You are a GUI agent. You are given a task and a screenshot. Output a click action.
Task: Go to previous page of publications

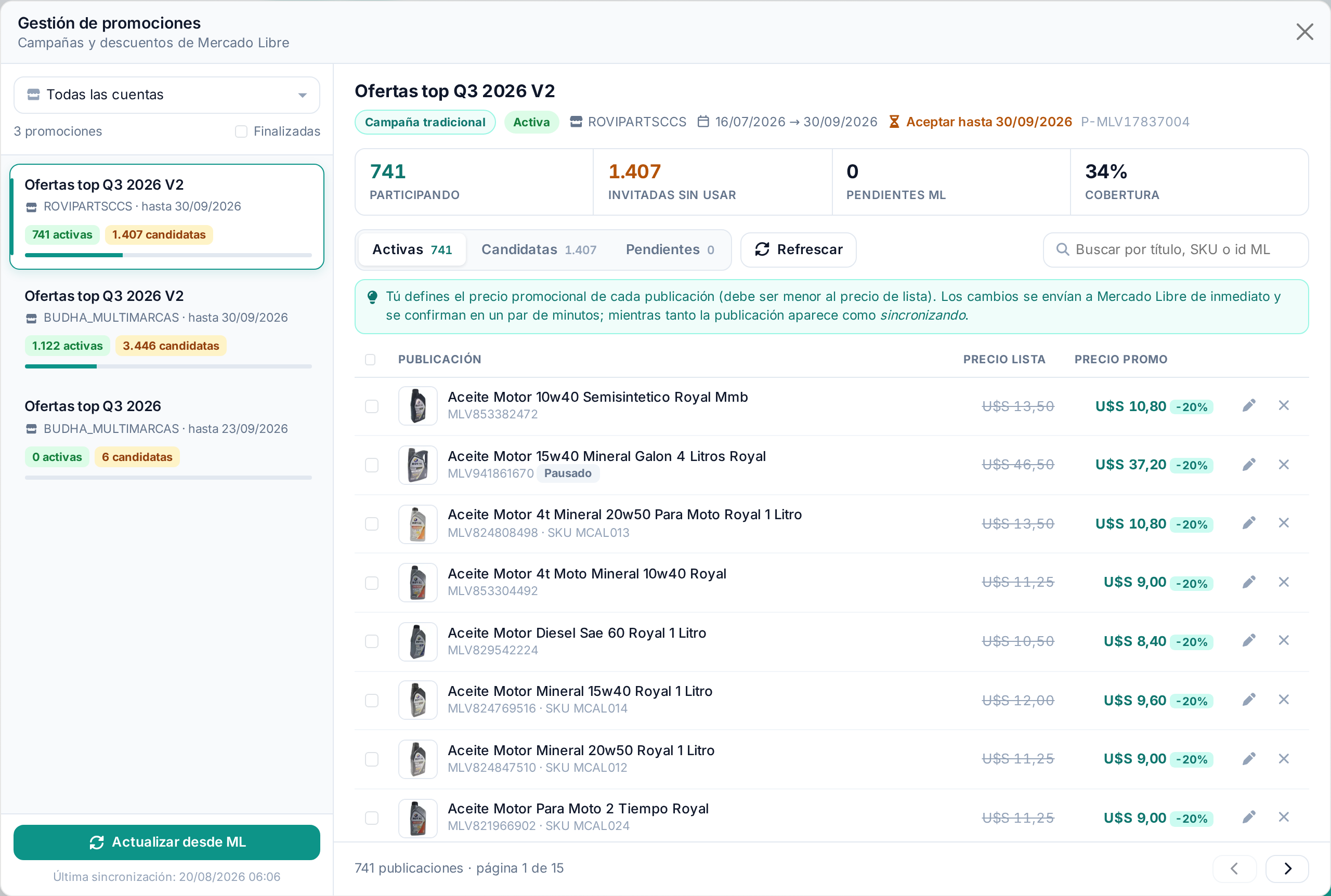1234,868
